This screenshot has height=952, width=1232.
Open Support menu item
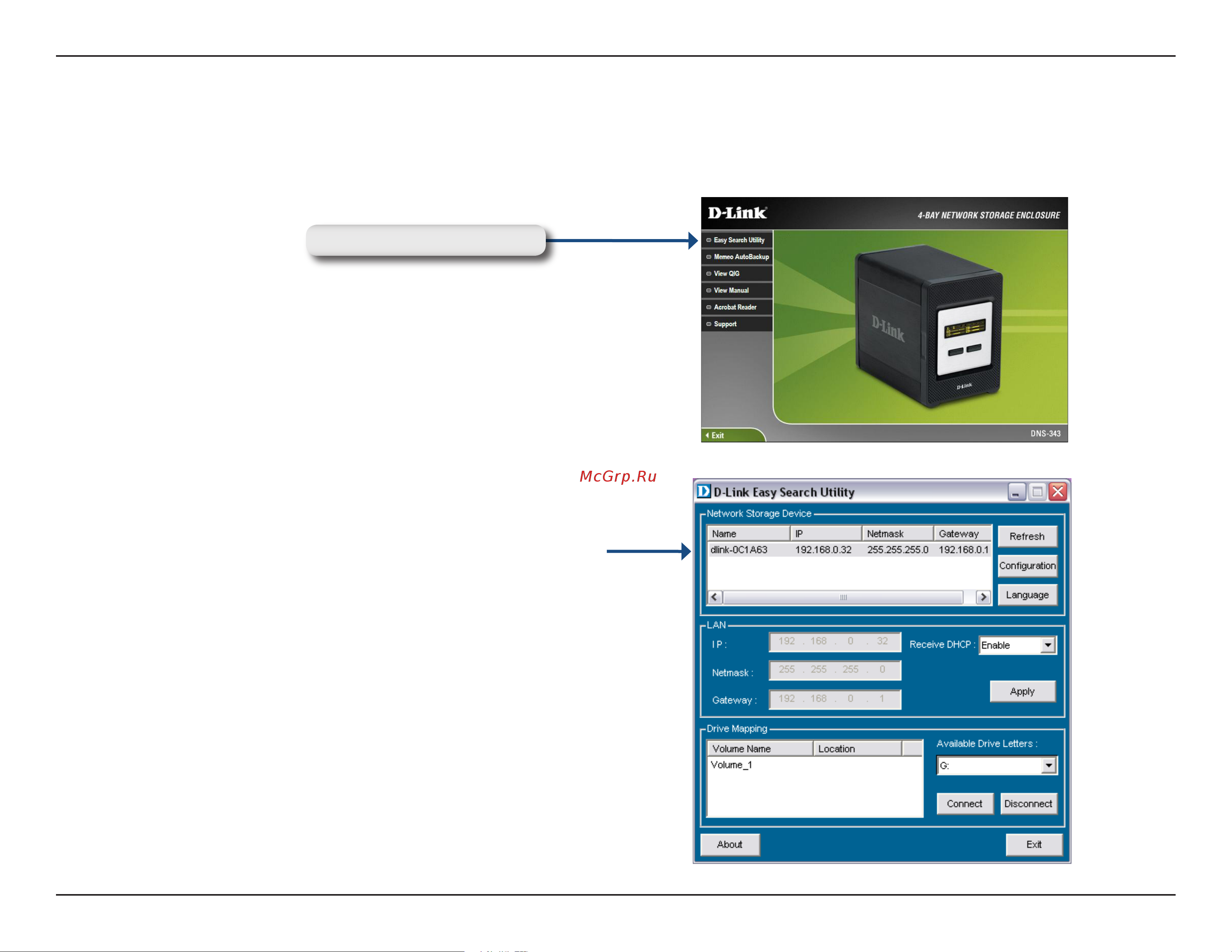click(737, 324)
